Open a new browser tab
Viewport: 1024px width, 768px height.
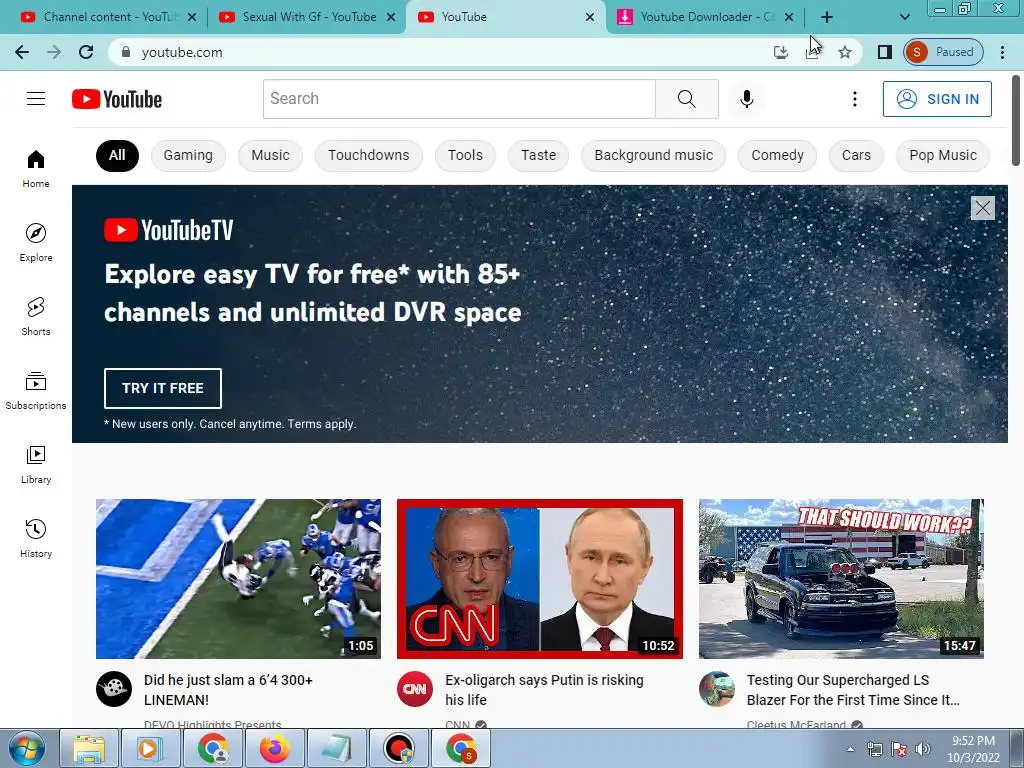pyautogui.click(x=827, y=17)
